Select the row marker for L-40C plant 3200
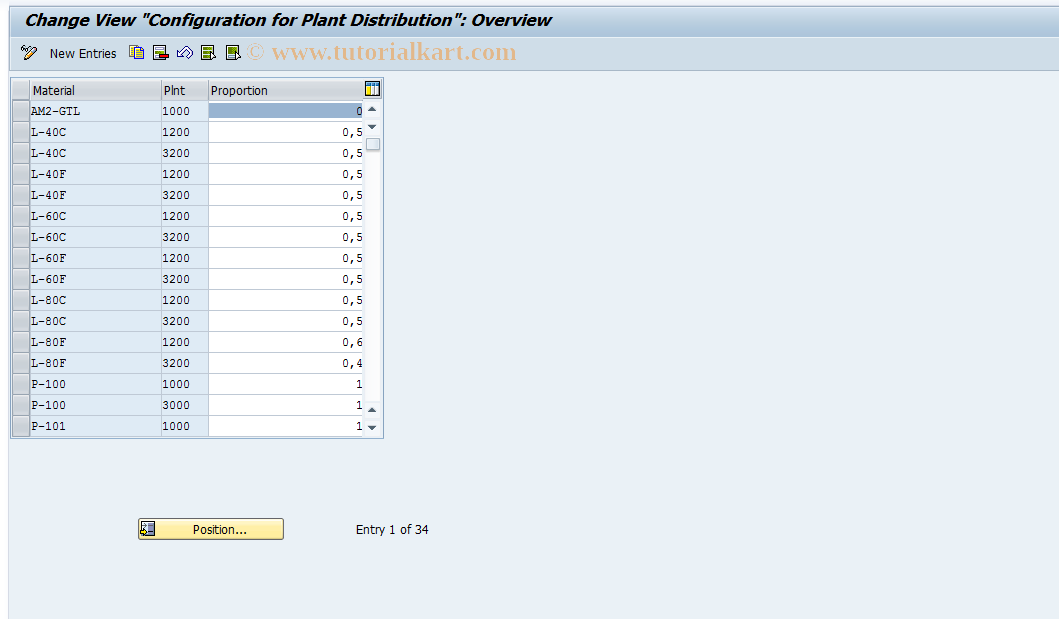 click(x=21, y=153)
